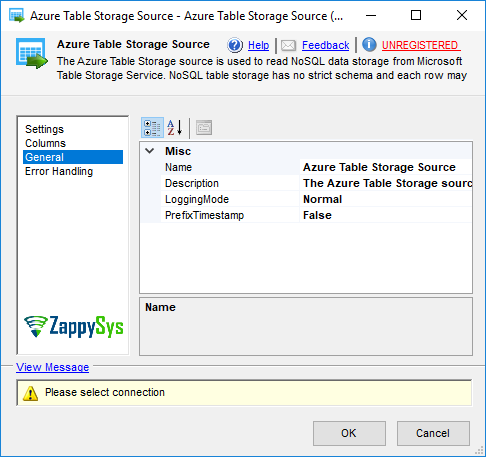Image resolution: width=486 pixels, height=457 pixels.
Task: Confirm with the OK button
Action: click(x=349, y=433)
